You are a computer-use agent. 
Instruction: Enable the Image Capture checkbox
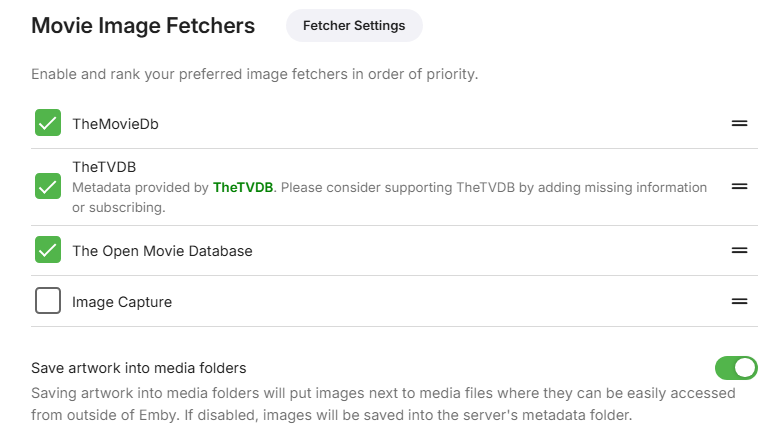pos(48,301)
